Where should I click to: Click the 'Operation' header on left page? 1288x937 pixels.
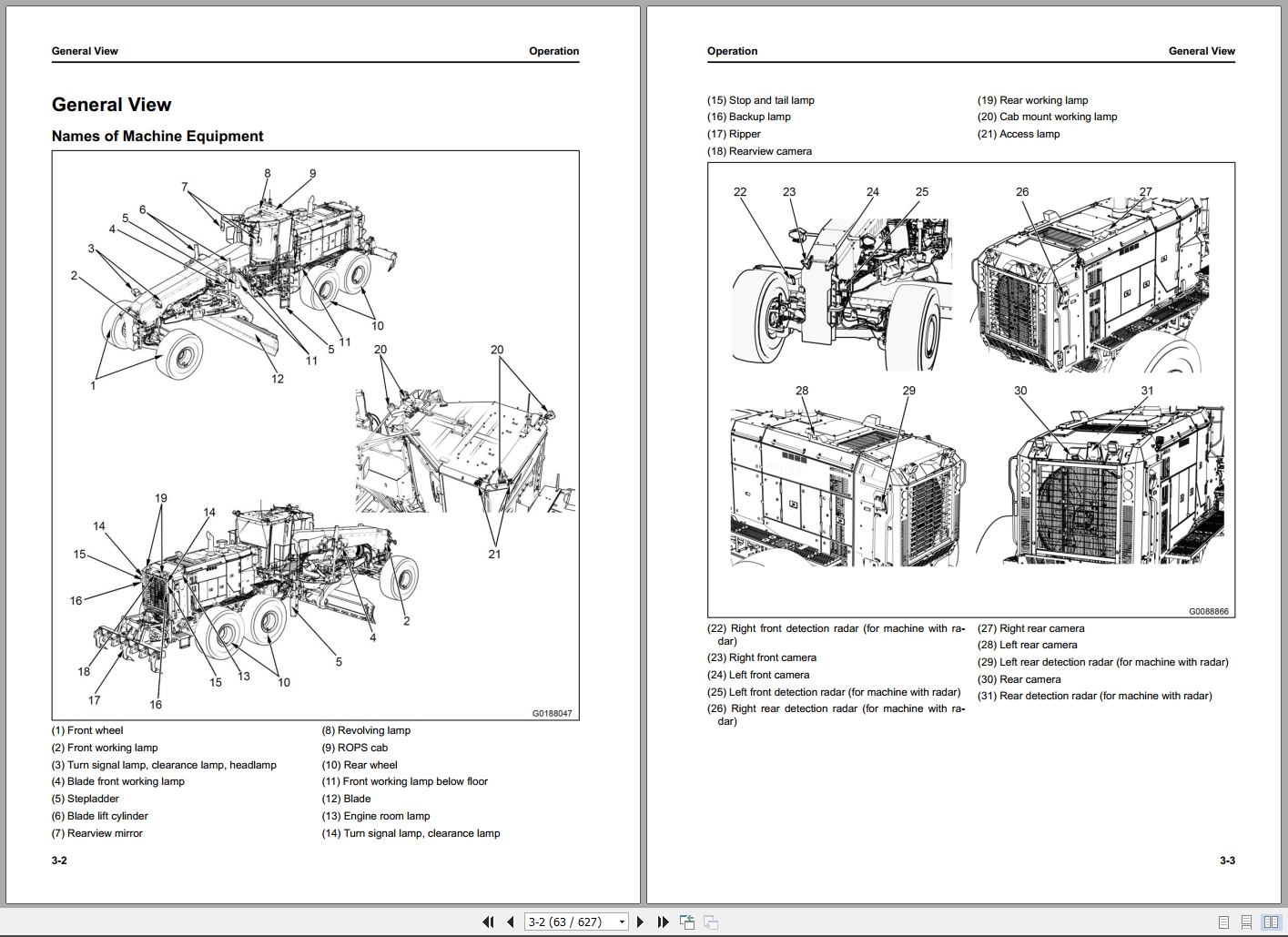553,51
